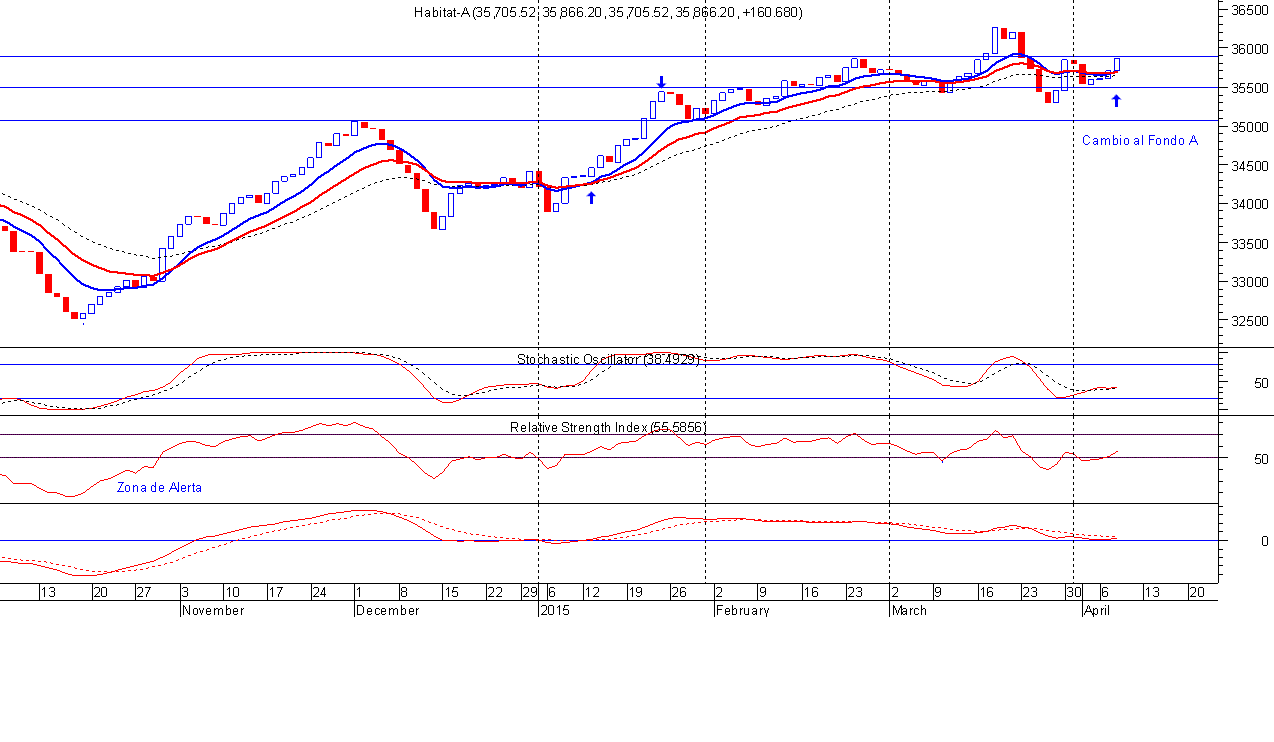Click date tick 12 in January 2015

(592, 592)
